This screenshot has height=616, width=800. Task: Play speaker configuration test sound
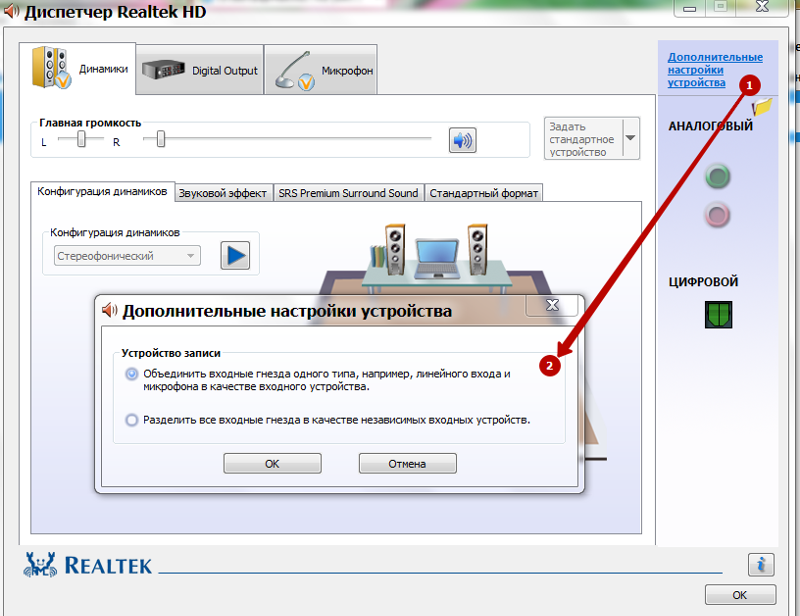235,255
